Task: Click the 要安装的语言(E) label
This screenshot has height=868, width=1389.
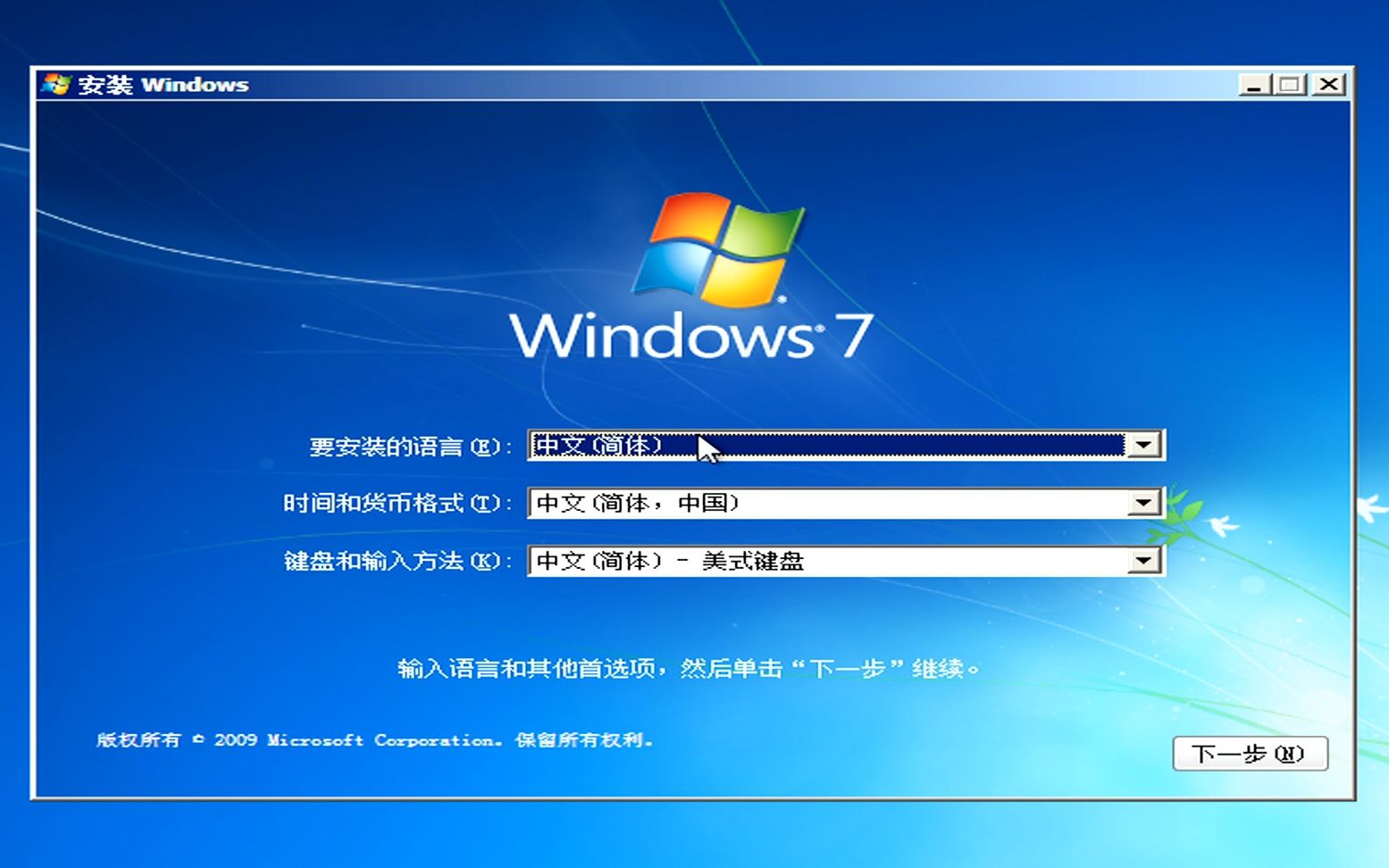Action: pos(411,446)
